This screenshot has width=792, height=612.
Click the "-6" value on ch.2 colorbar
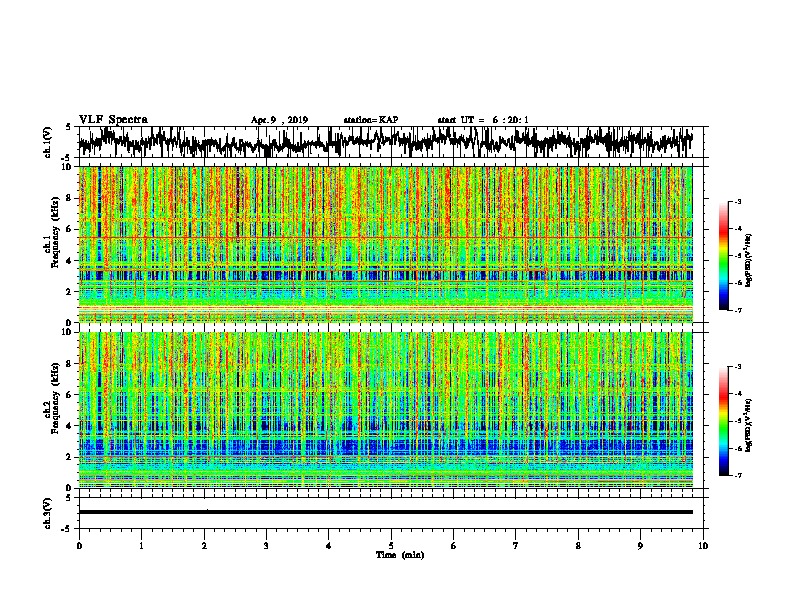click(737, 448)
